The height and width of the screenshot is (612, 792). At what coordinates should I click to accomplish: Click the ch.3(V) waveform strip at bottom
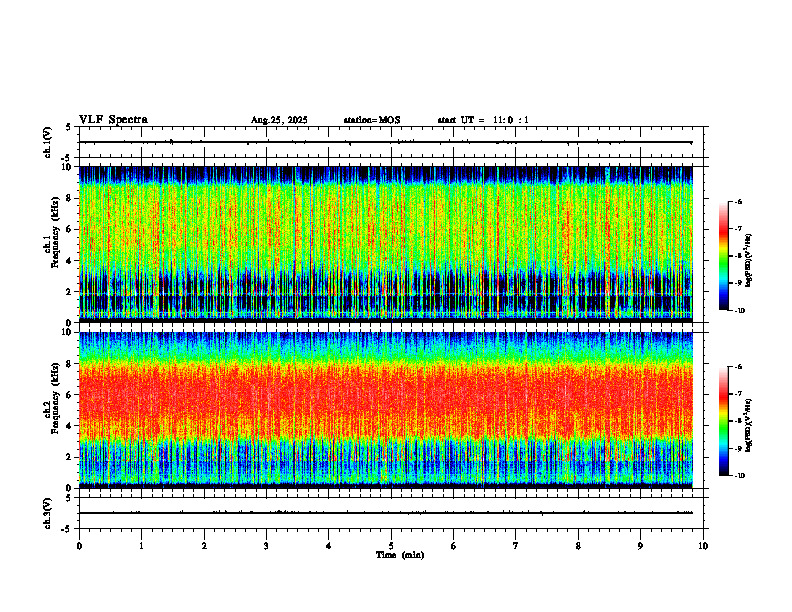391,513
